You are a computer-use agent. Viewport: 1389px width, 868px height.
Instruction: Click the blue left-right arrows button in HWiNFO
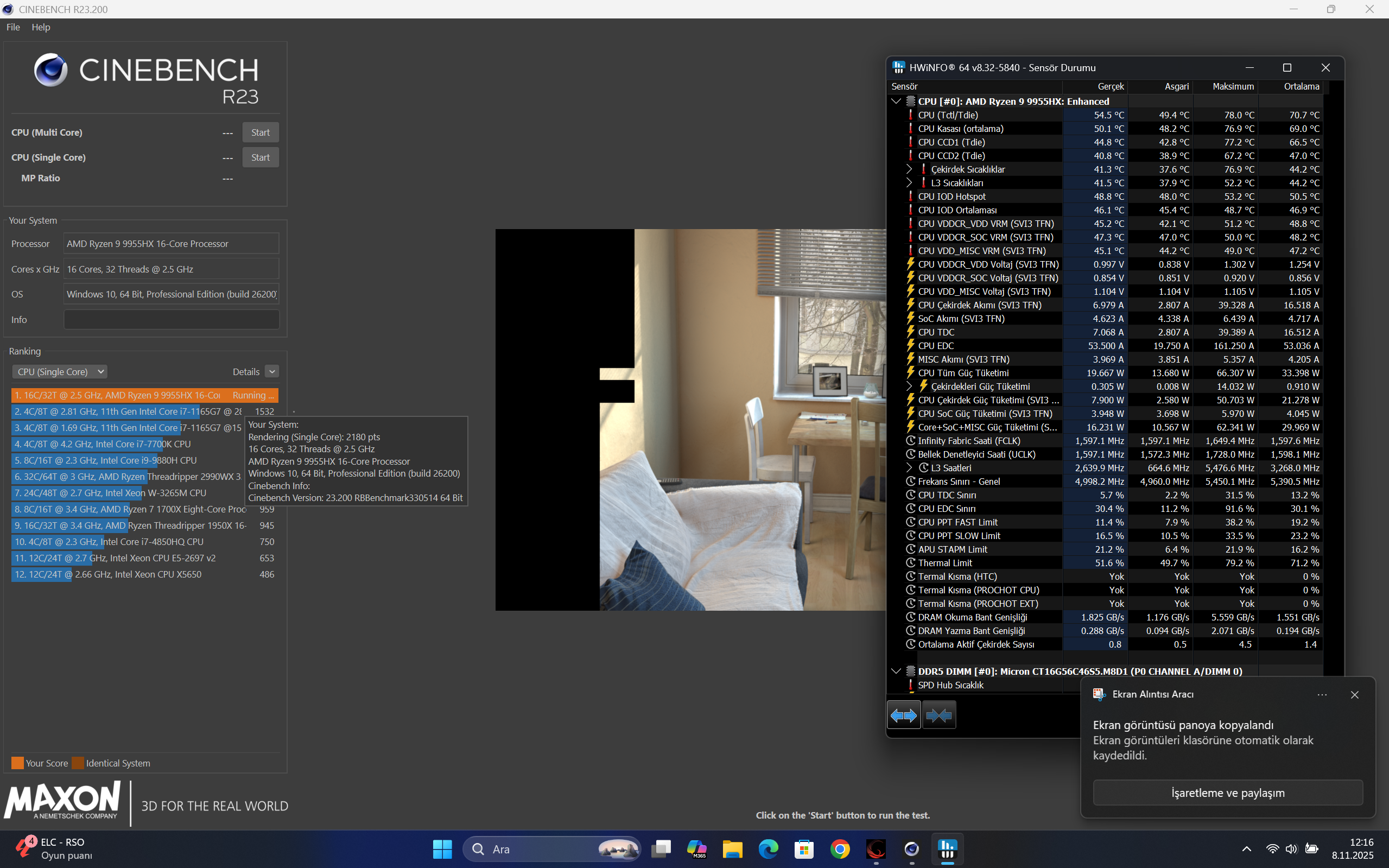tap(904, 715)
